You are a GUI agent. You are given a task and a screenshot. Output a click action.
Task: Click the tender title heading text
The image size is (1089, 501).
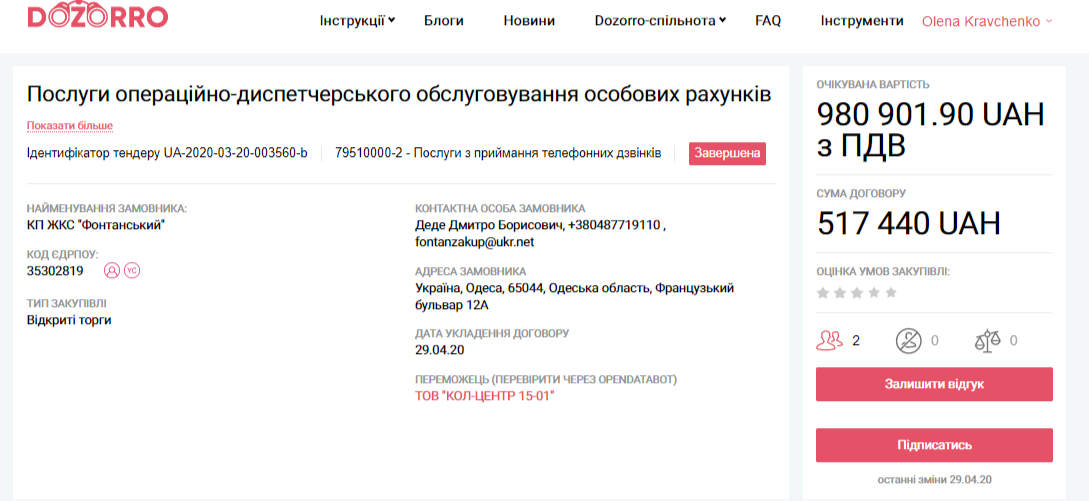click(399, 95)
